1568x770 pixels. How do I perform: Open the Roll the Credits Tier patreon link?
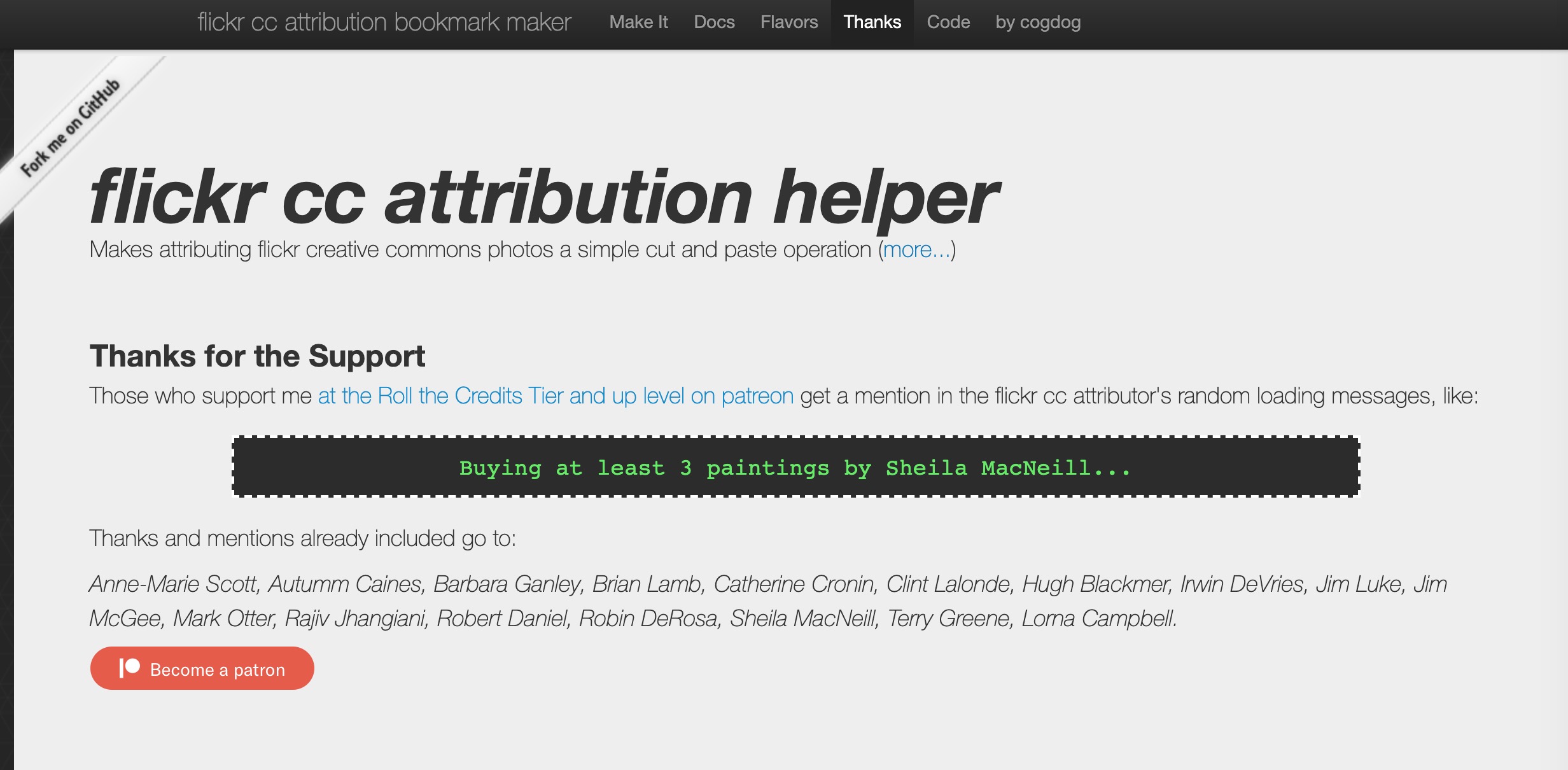(556, 396)
